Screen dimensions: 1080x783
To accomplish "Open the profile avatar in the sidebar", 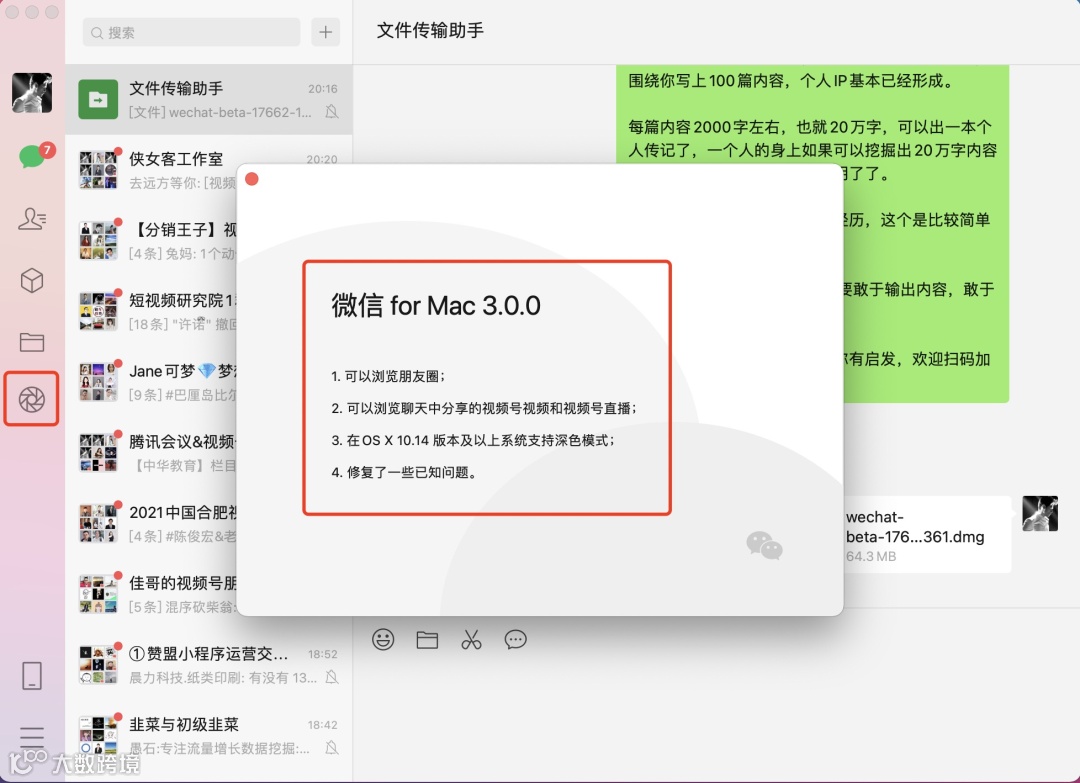I will click(x=32, y=92).
